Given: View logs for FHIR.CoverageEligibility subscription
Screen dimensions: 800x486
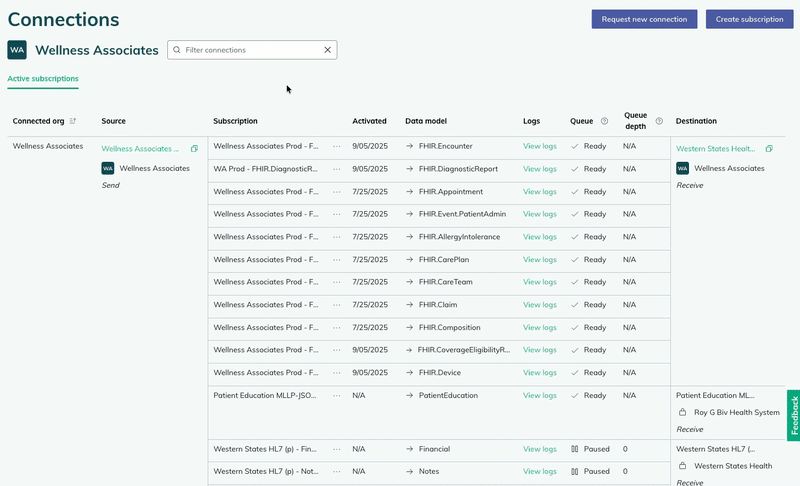Looking at the screenshot, I should 539,350.
